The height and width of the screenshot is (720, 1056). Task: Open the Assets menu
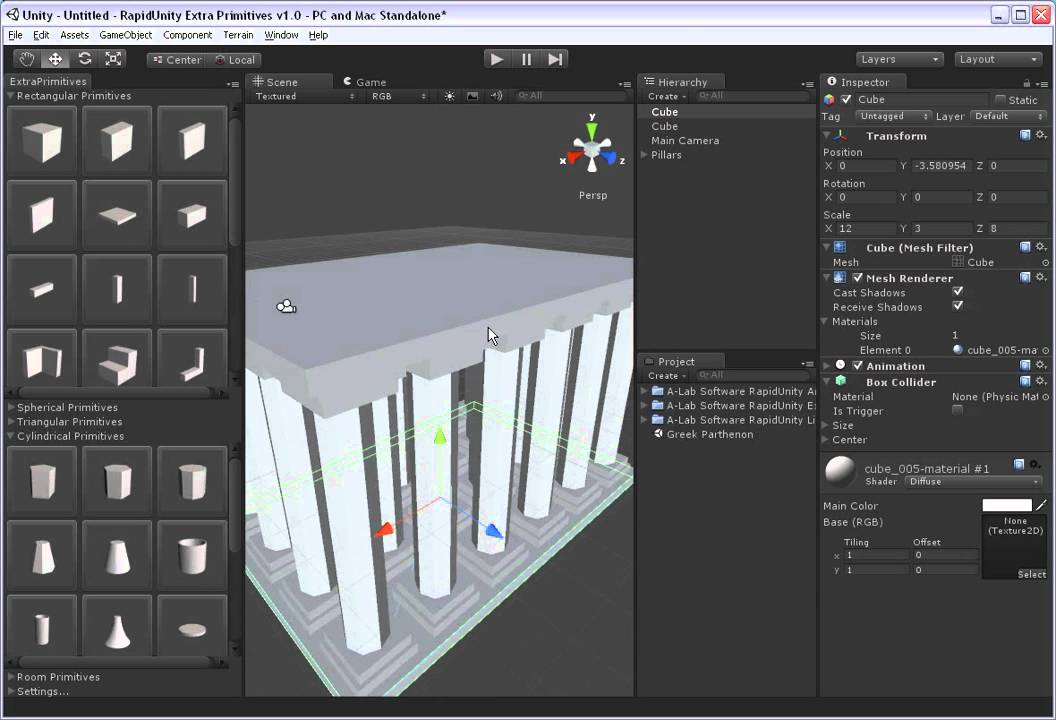74,35
